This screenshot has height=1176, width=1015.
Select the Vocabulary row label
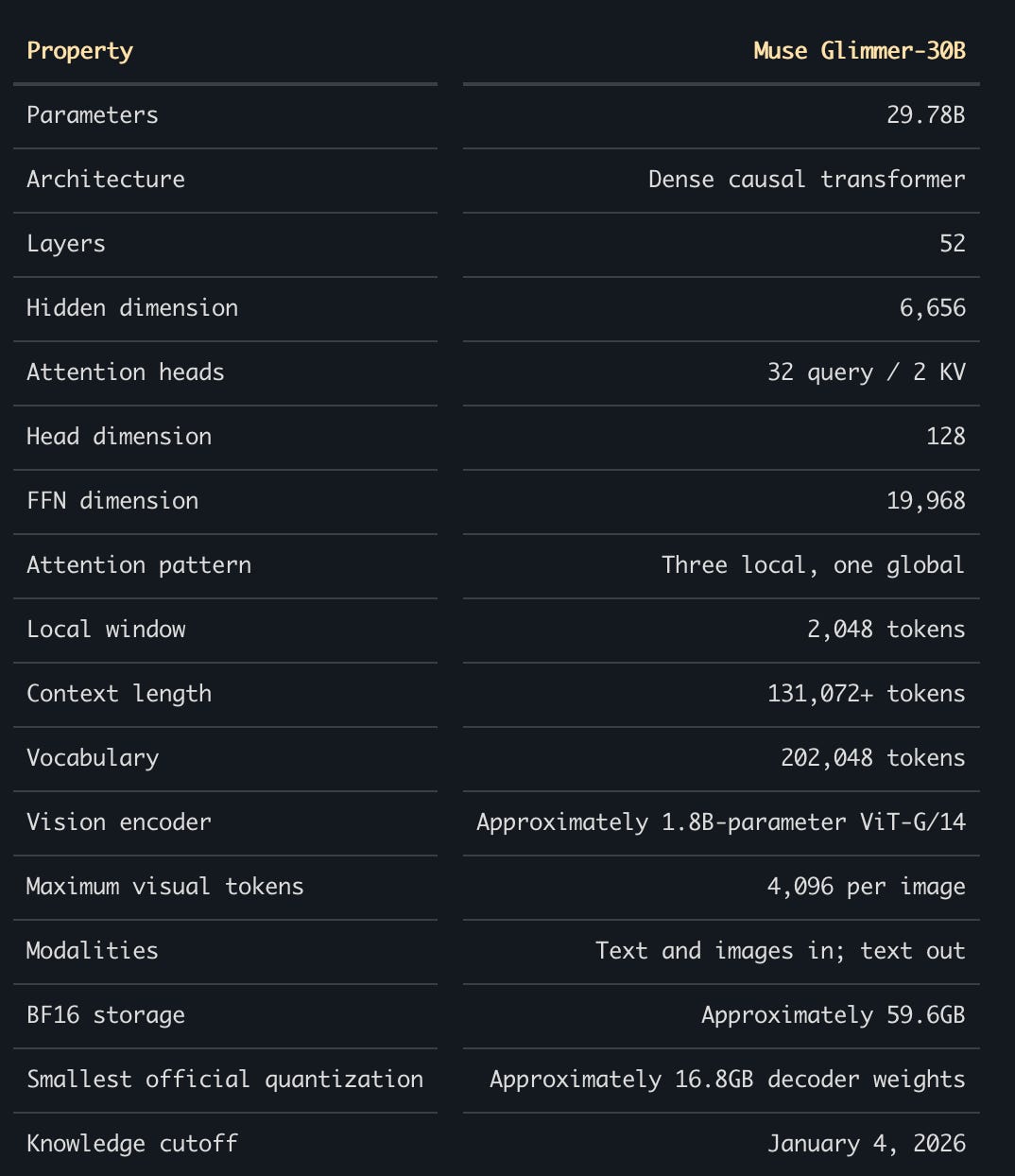coord(93,758)
